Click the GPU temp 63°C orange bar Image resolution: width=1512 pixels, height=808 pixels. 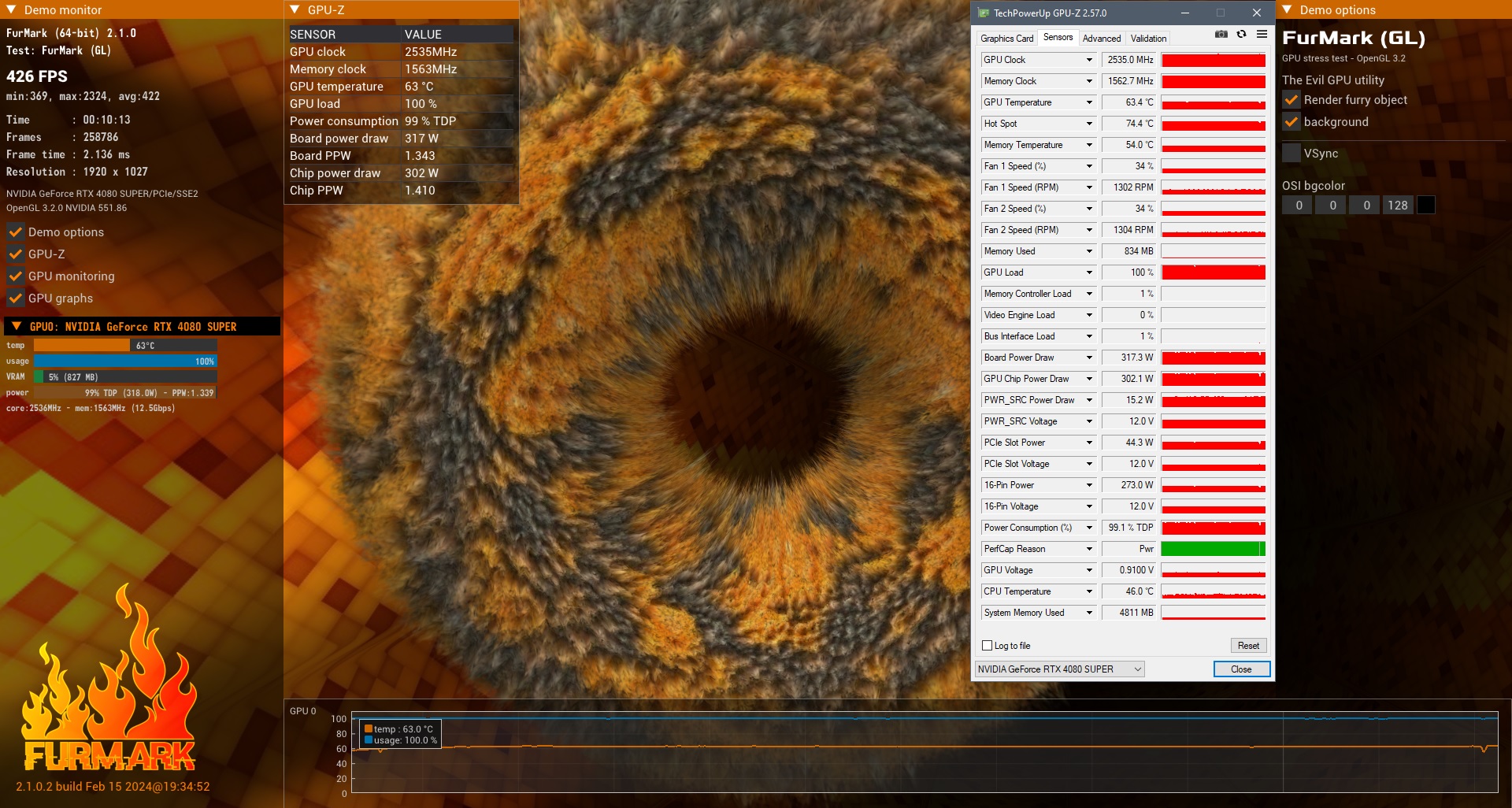[125, 345]
